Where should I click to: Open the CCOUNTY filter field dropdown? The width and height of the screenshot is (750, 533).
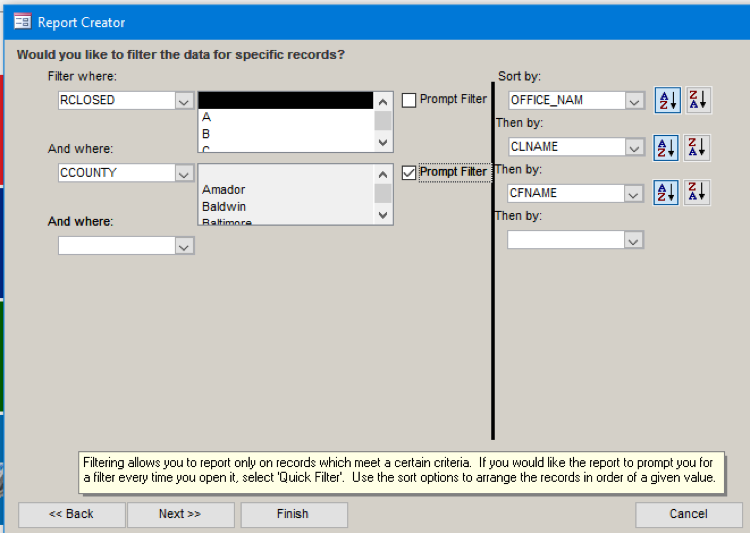point(184,173)
